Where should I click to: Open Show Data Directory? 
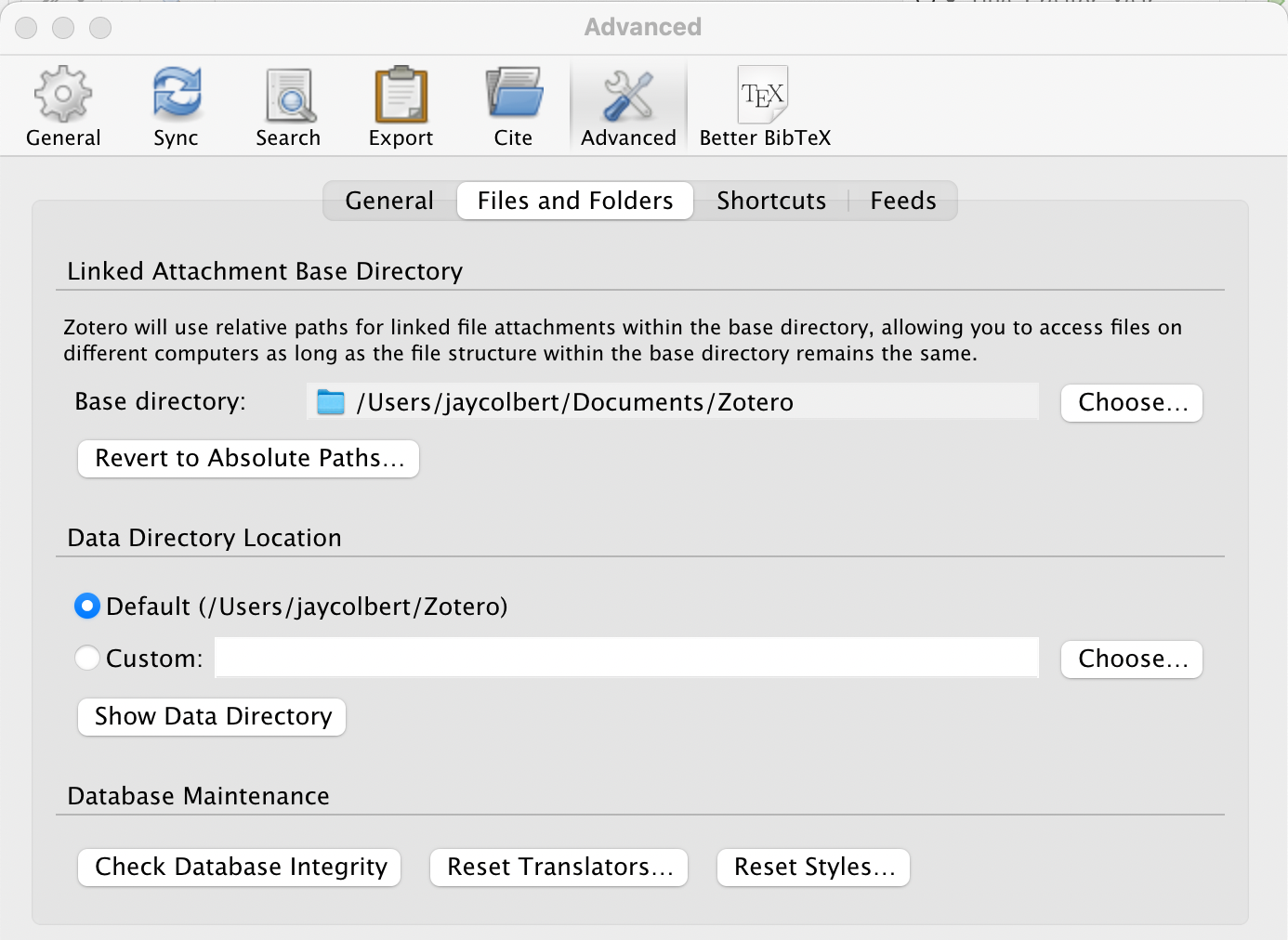click(x=211, y=716)
